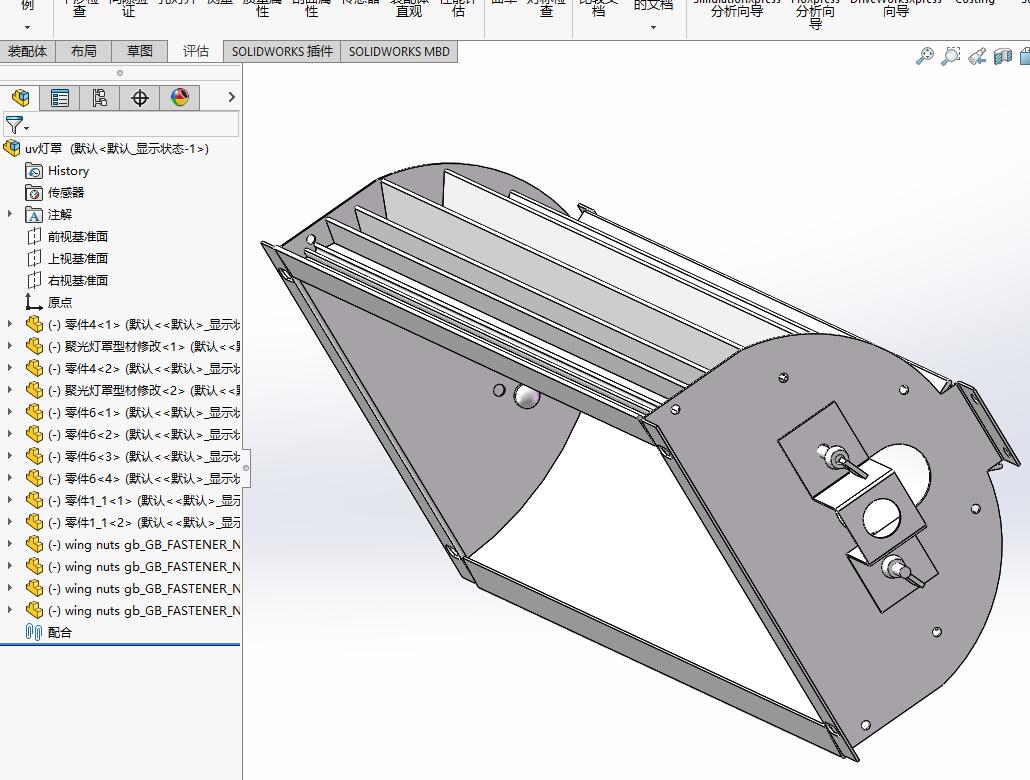
Task: Launch the FloXpress 分析向导 tool
Action: pyautogui.click(x=815, y=13)
